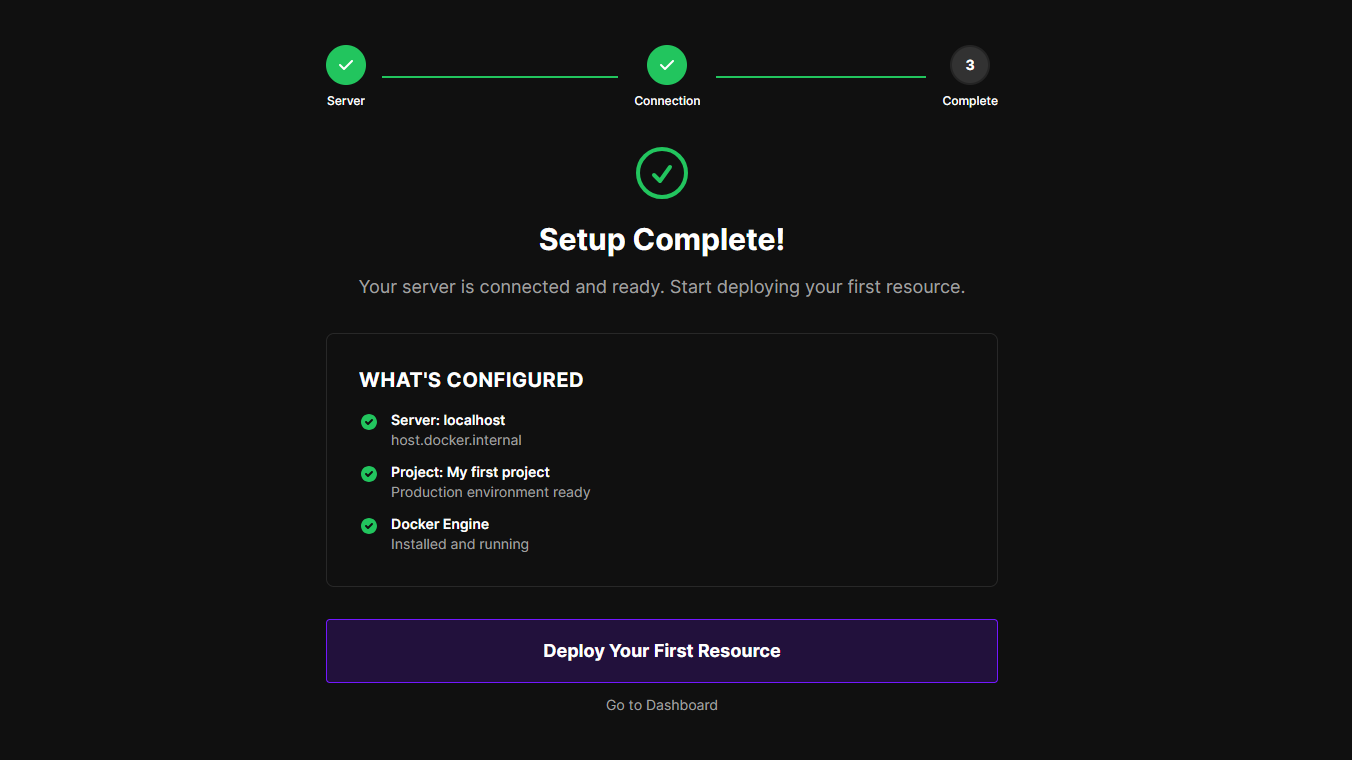The height and width of the screenshot is (760, 1352).
Task: Click progress line between Connection and Complete
Action: 821,77
